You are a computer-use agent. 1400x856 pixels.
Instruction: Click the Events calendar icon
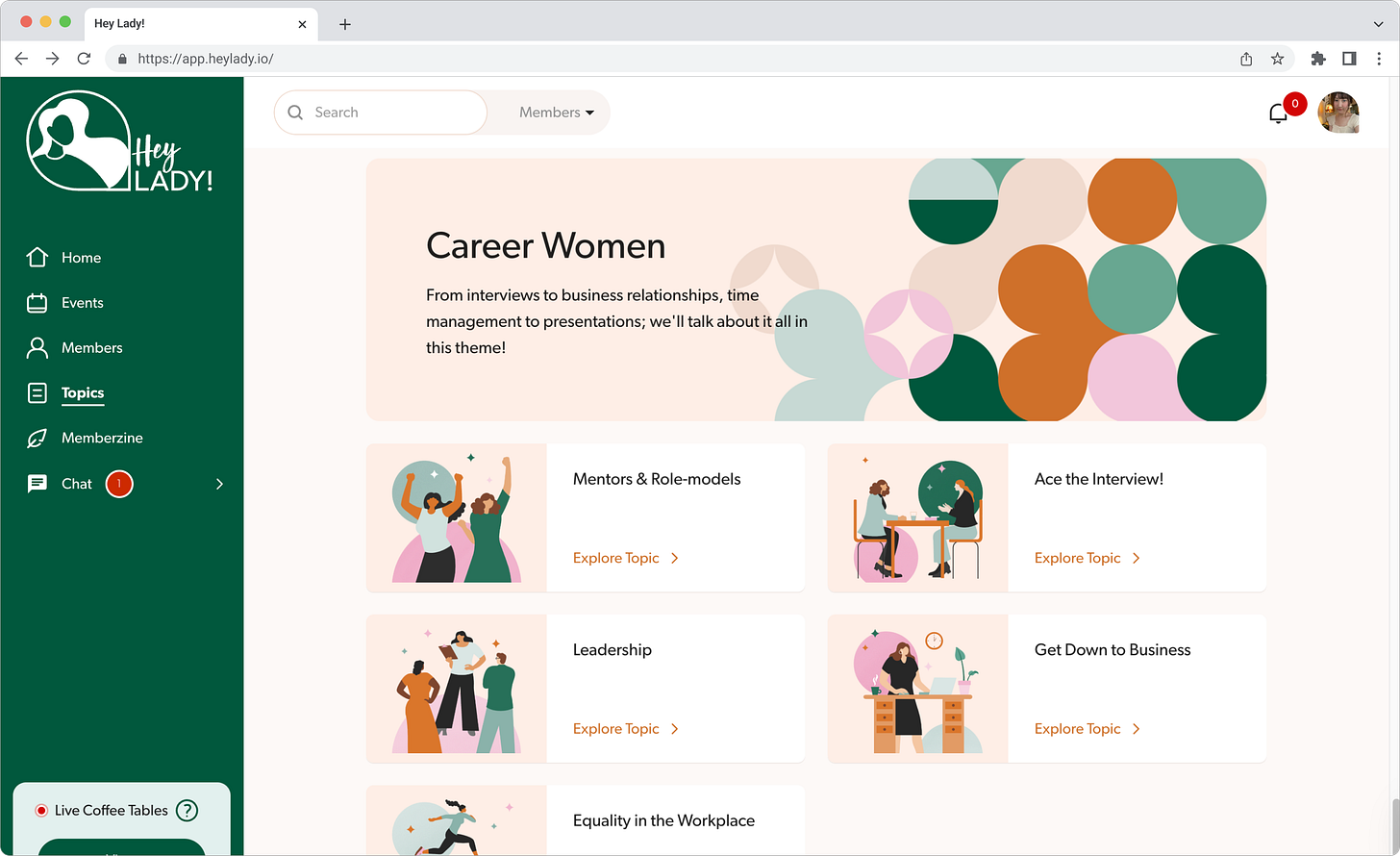click(37, 303)
